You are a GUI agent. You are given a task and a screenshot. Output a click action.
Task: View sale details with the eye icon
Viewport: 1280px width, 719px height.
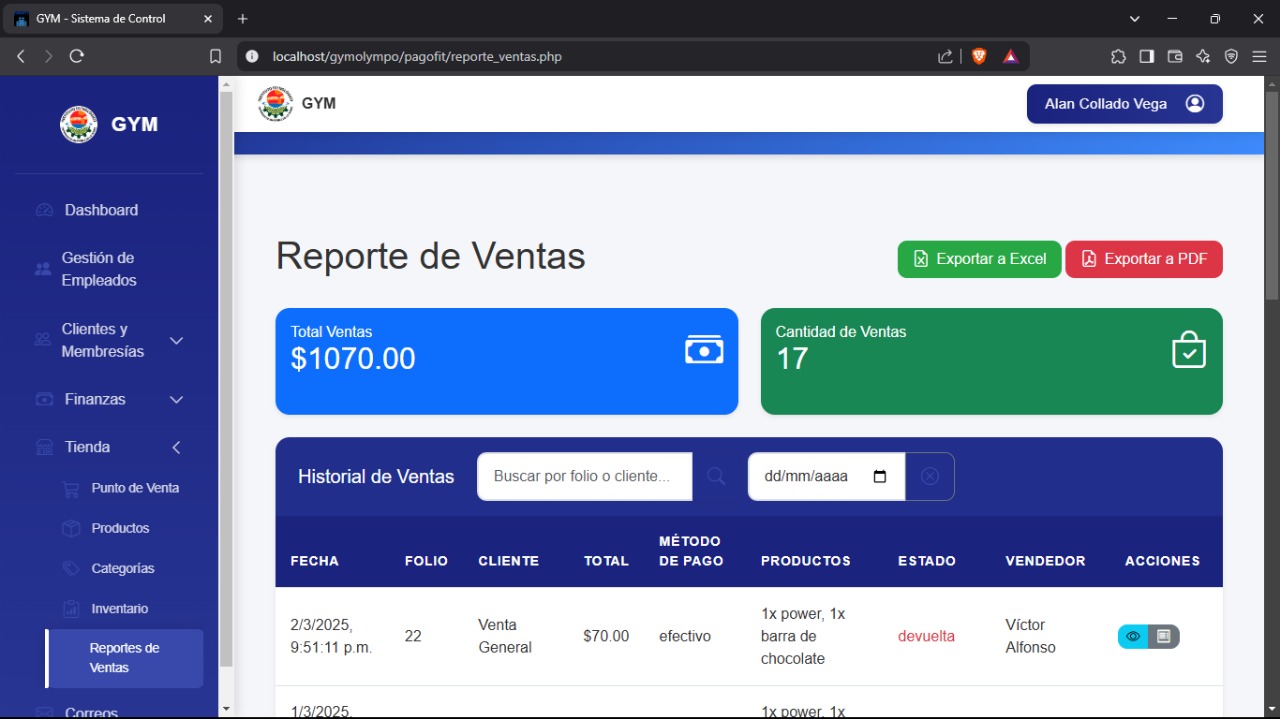[1133, 636]
